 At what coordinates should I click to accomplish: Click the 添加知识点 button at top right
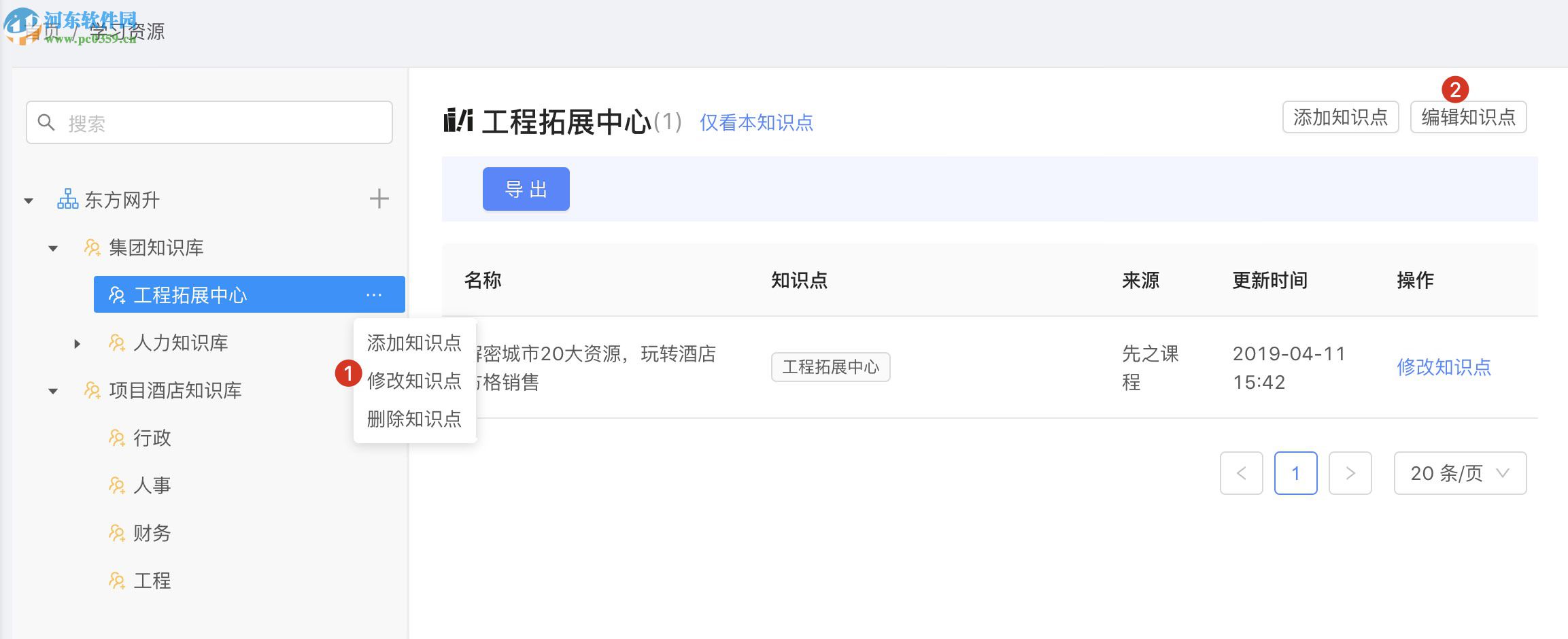click(1340, 117)
